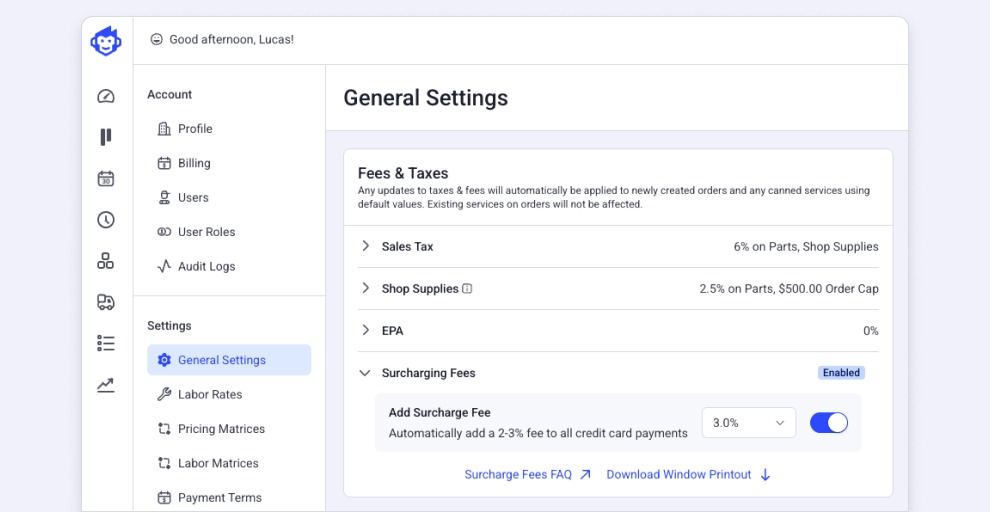Click "6% on Parts, Shop Supplies" value
990x512 pixels.
pyautogui.click(x=806, y=246)
